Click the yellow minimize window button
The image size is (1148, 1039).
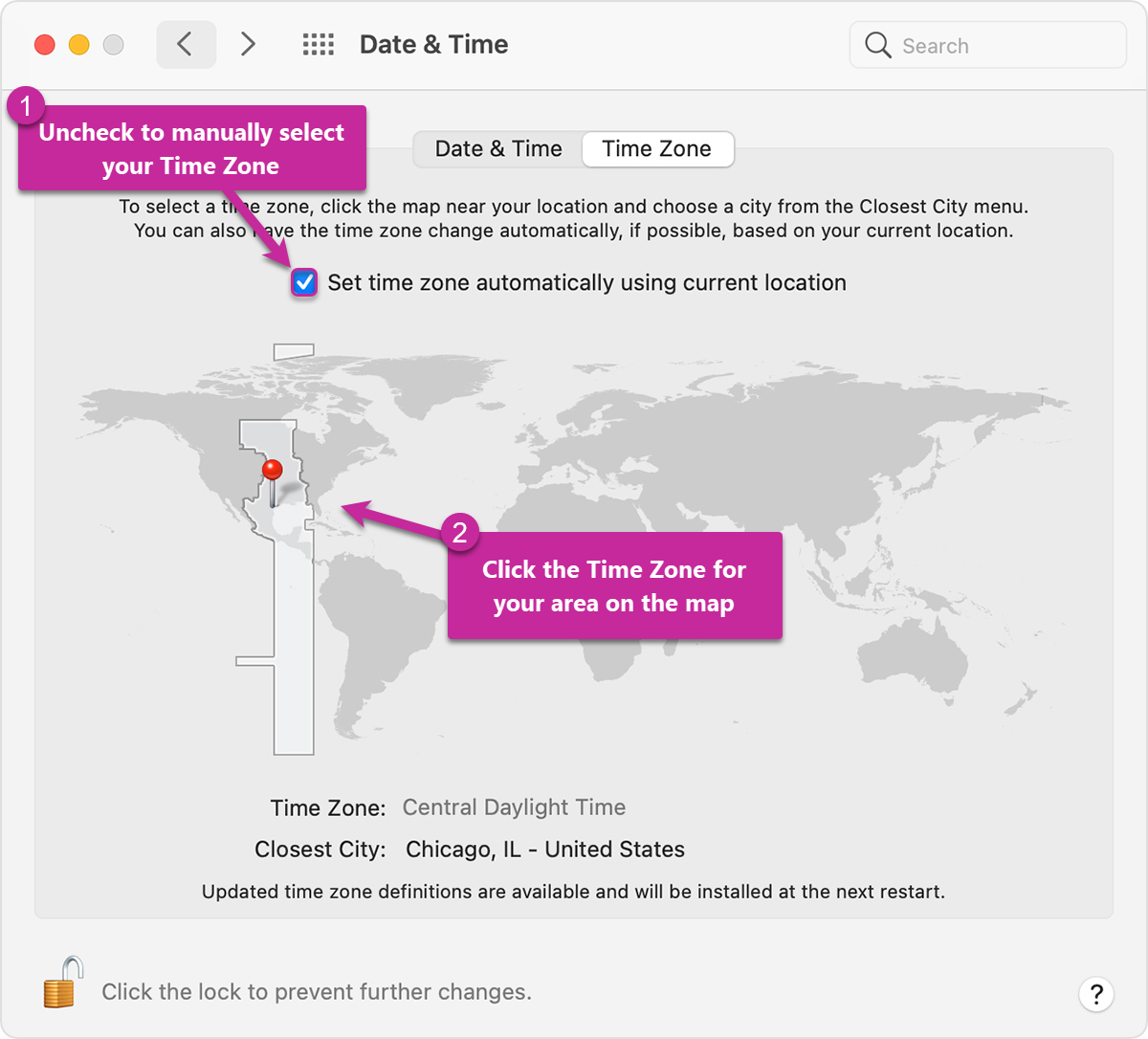point(79,44)
